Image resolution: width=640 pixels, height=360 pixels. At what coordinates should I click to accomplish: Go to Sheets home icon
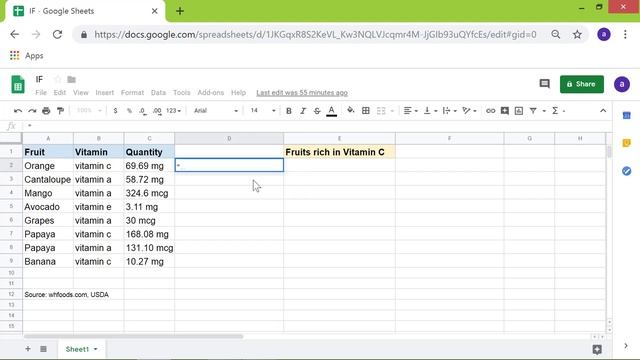pyautogui.click(x=18, y=84)
